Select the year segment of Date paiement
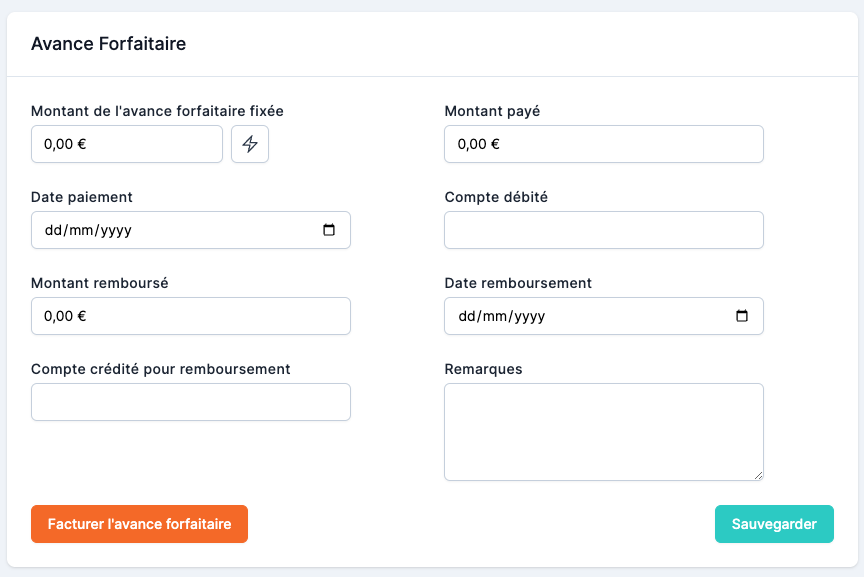This screenshot has width=864, height=577. click(114, 230)
